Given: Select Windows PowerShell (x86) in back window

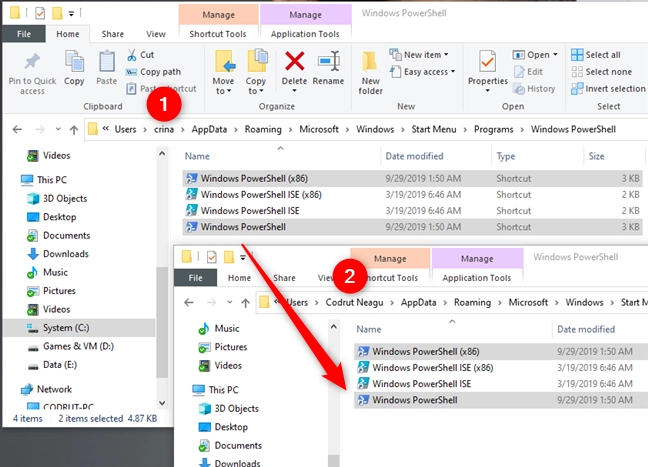Looking at the screenshot, I should click(412, 179).
